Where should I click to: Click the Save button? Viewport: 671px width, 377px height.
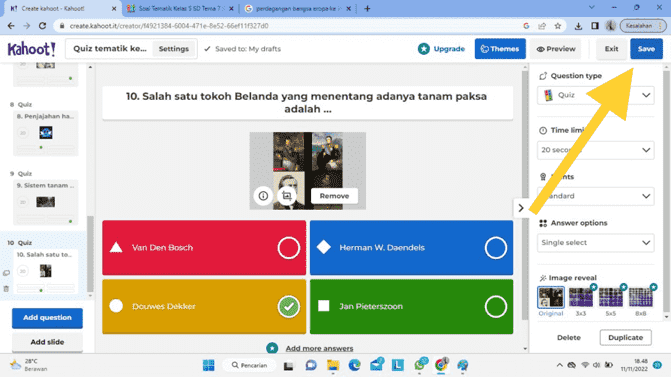[x=646, y=49]
